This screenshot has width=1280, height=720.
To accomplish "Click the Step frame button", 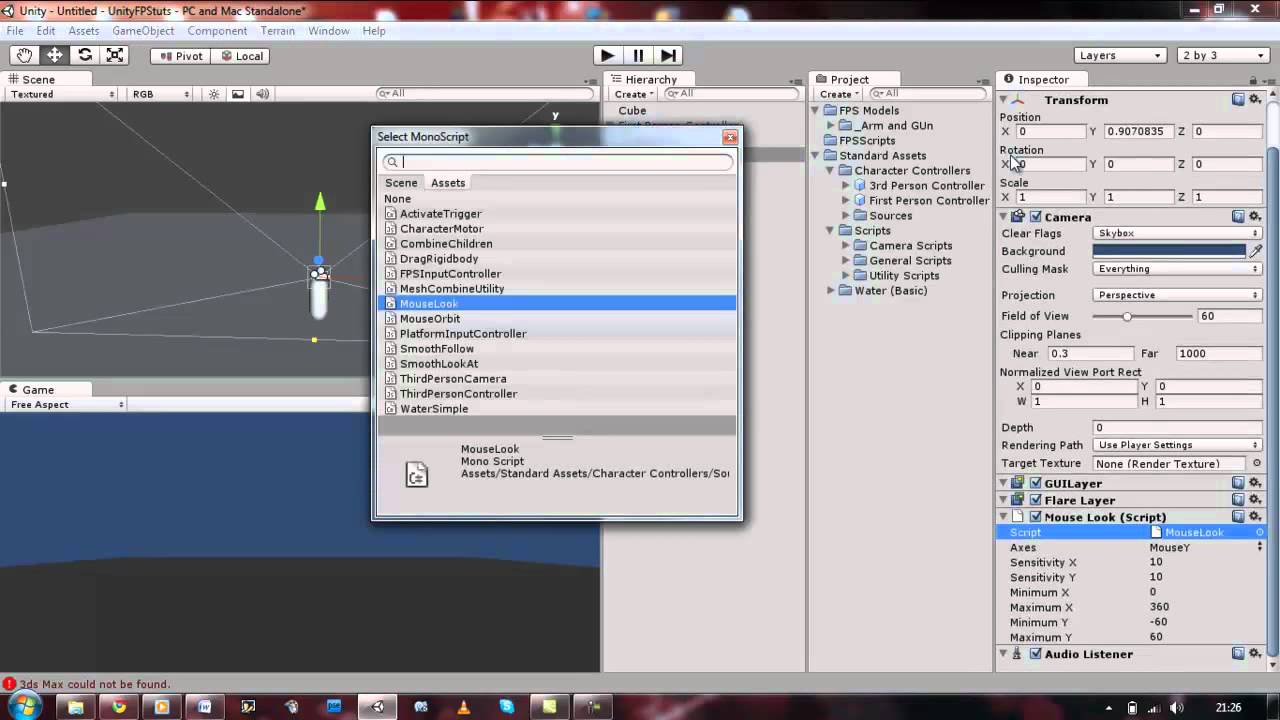I will coord(669,56).
